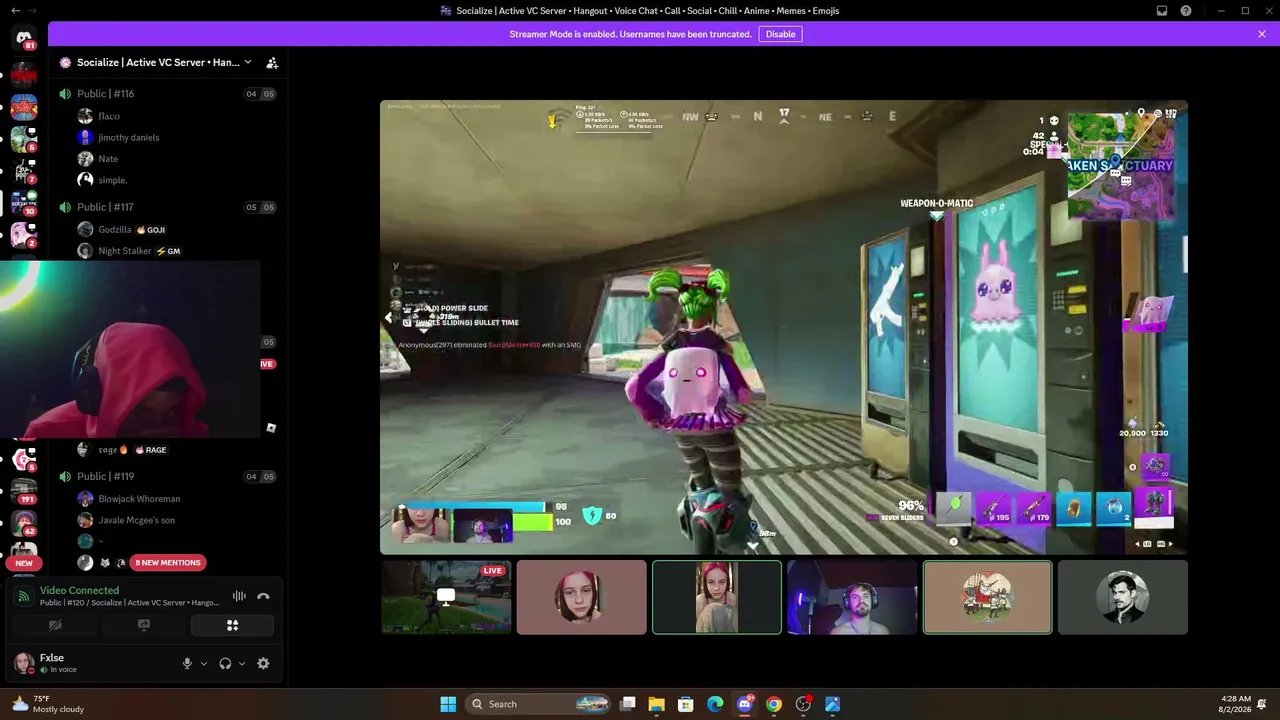Watch the LIVE stream thumbnail tile
Screen dimensions: 1280x720
[446, 597]
